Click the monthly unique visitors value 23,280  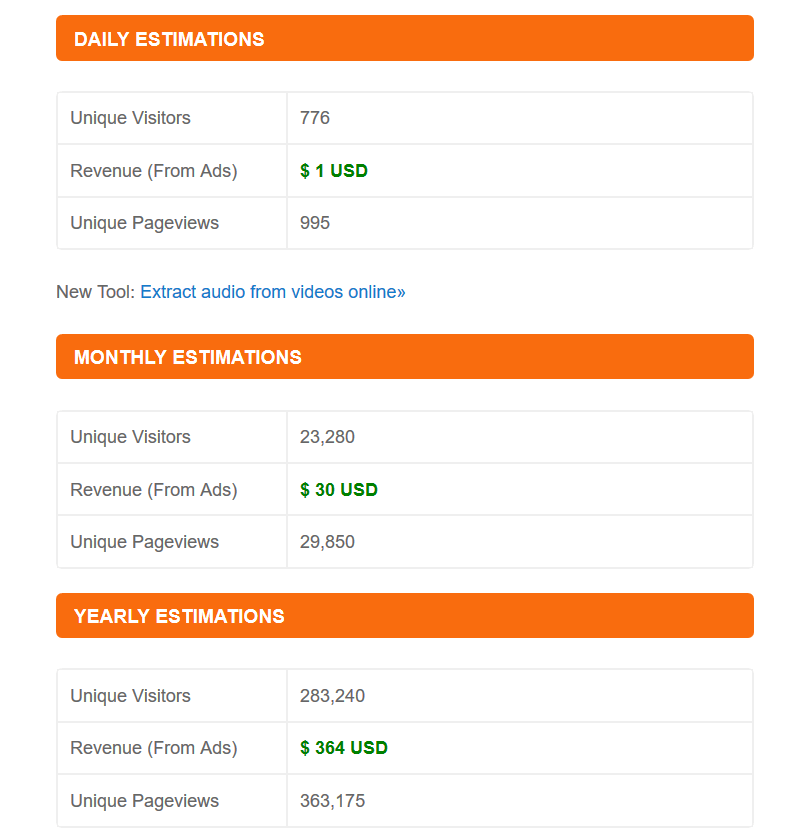(x=327, y=437)
